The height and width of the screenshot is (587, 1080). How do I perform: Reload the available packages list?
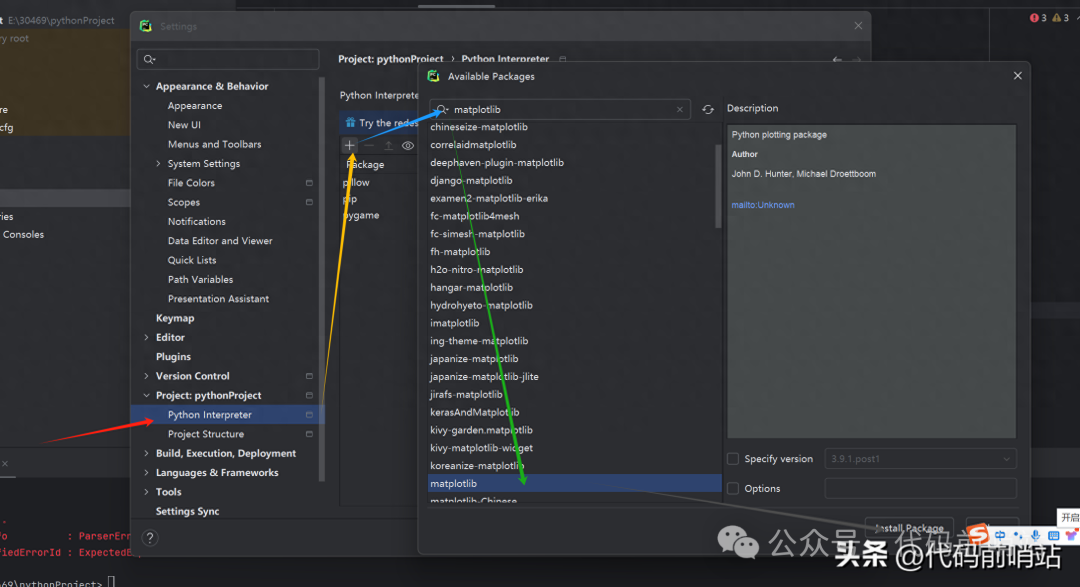click(x=707, y=110)
